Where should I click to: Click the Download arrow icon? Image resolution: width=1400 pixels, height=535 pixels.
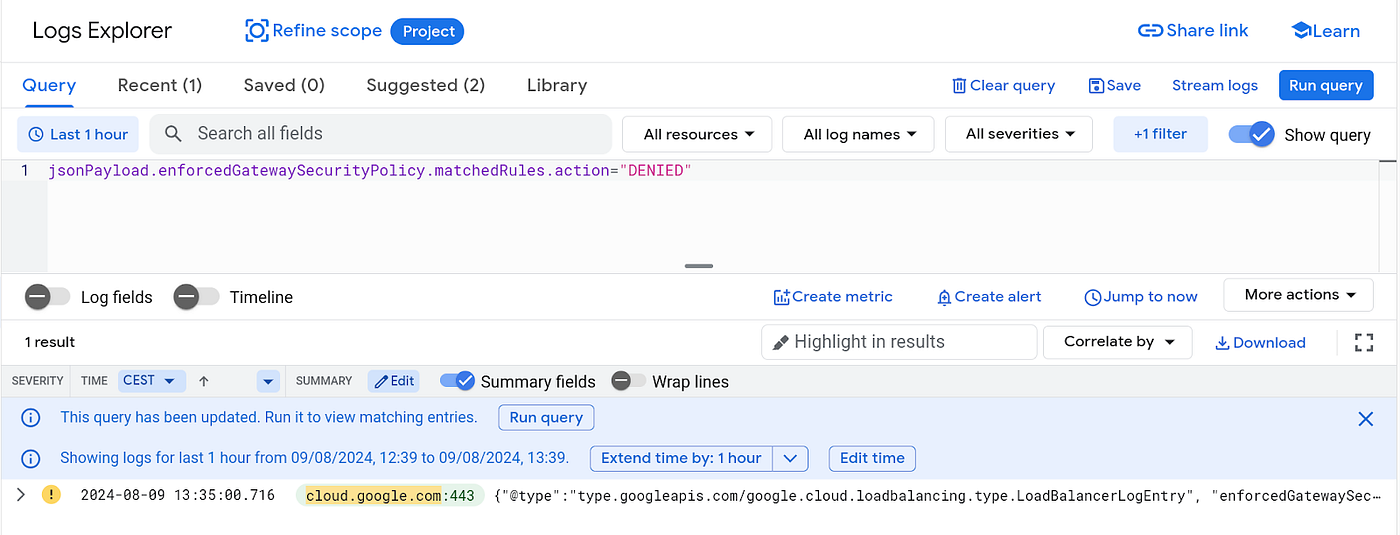coord(1222,343)
